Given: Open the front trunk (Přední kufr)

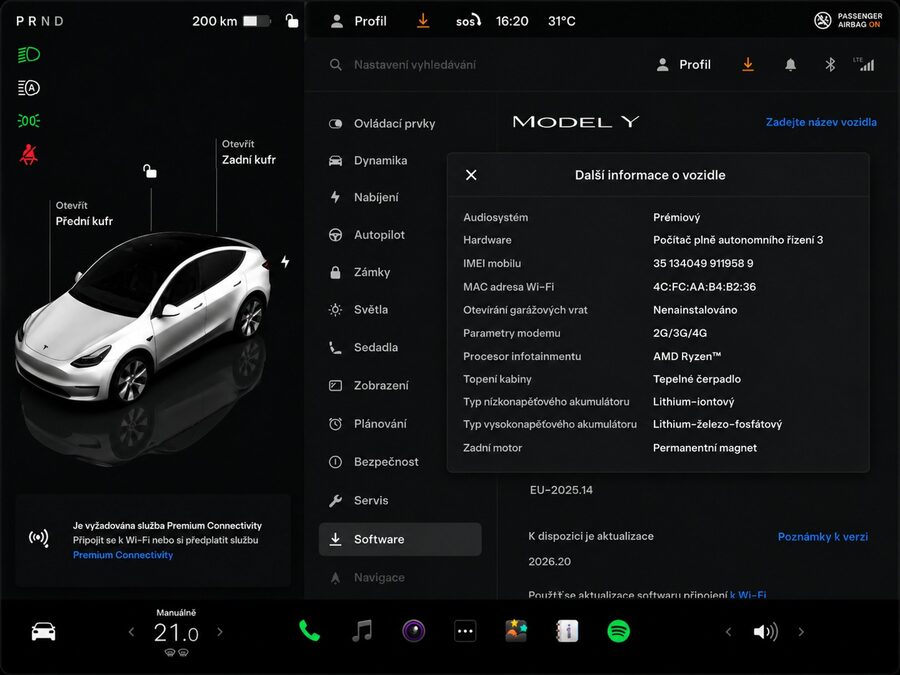Looking at the screenshot, I should click(x=84, y=214).
